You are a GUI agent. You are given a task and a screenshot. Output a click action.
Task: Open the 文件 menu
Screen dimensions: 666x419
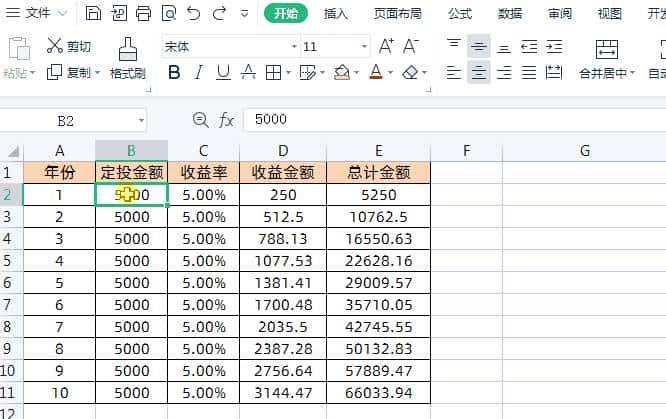(36, 13)
